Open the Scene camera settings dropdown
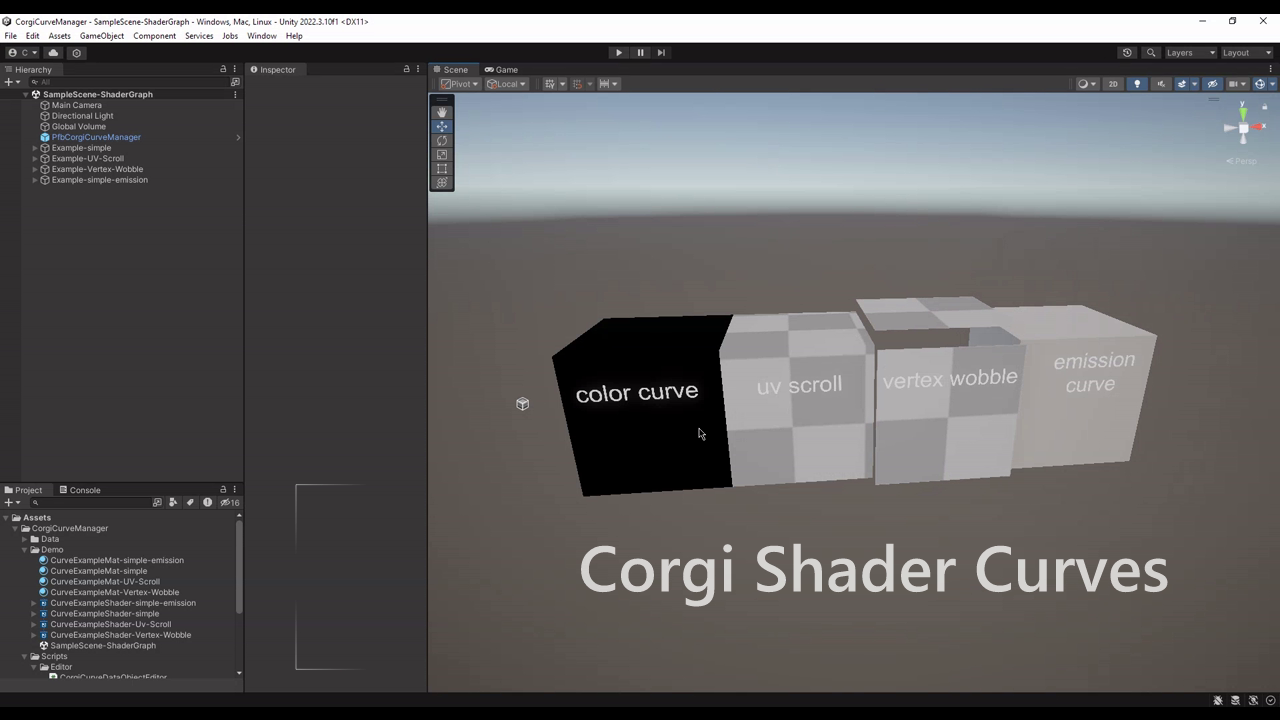 tap(1238, 84)
